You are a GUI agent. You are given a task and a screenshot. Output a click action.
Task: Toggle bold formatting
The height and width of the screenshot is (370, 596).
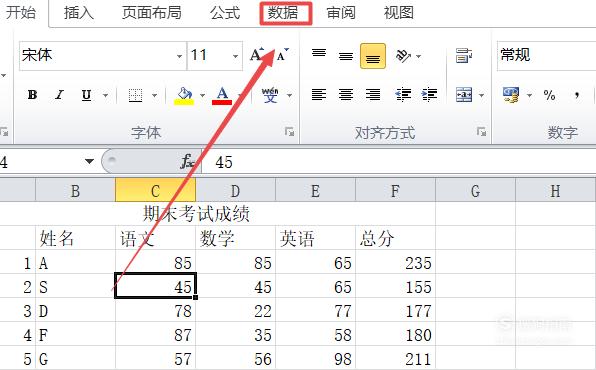click(x=33, y=95)
